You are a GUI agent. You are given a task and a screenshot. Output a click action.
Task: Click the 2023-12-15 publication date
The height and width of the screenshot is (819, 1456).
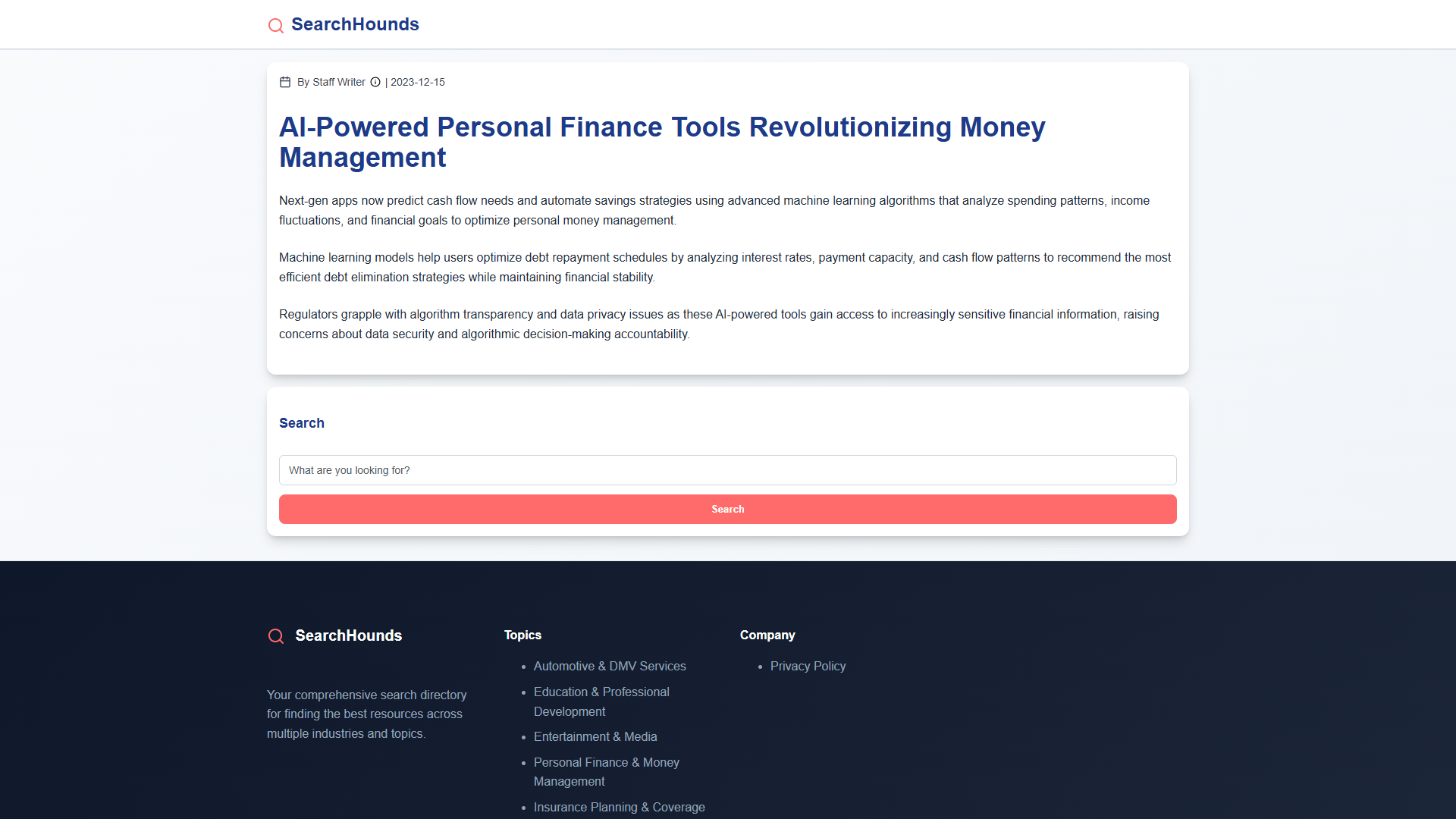click(418, 82)
